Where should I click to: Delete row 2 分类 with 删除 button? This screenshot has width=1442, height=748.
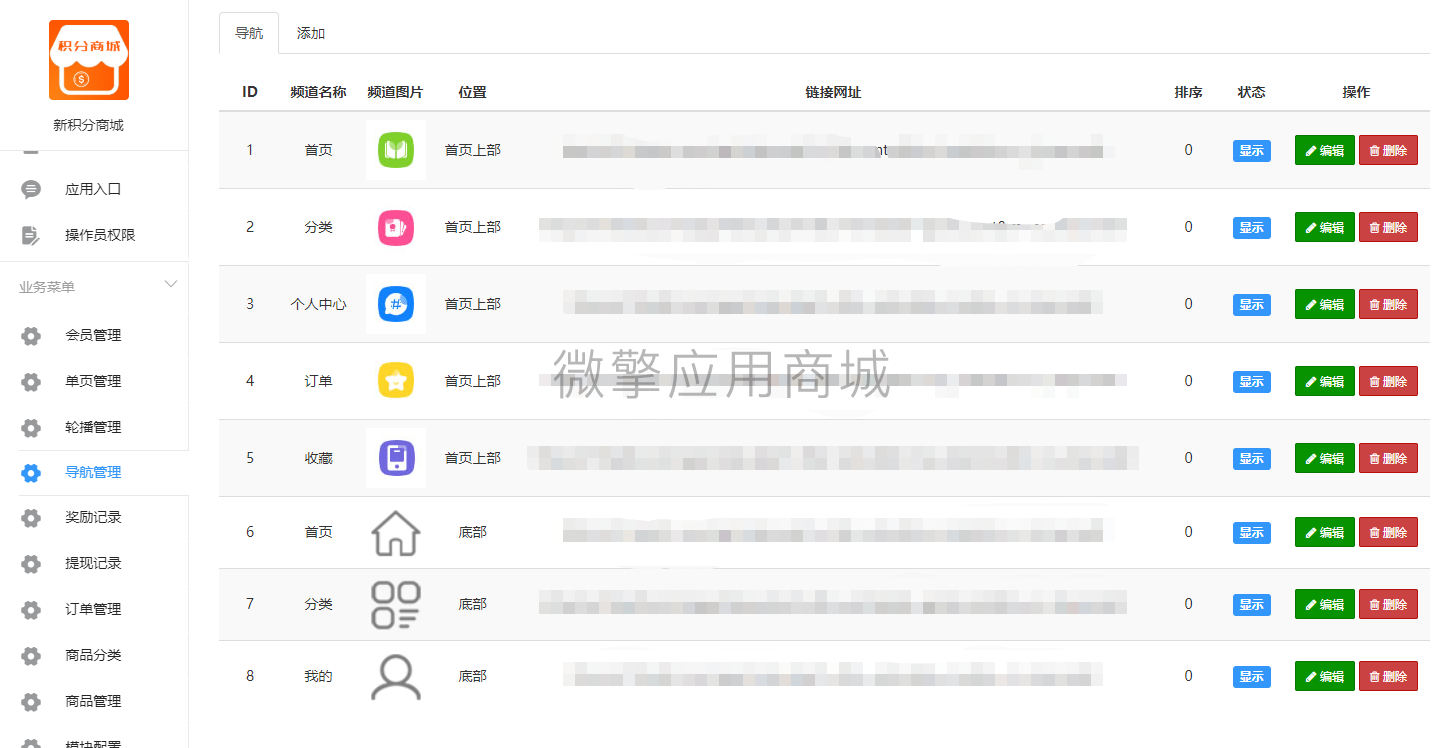coord(1388,227)
